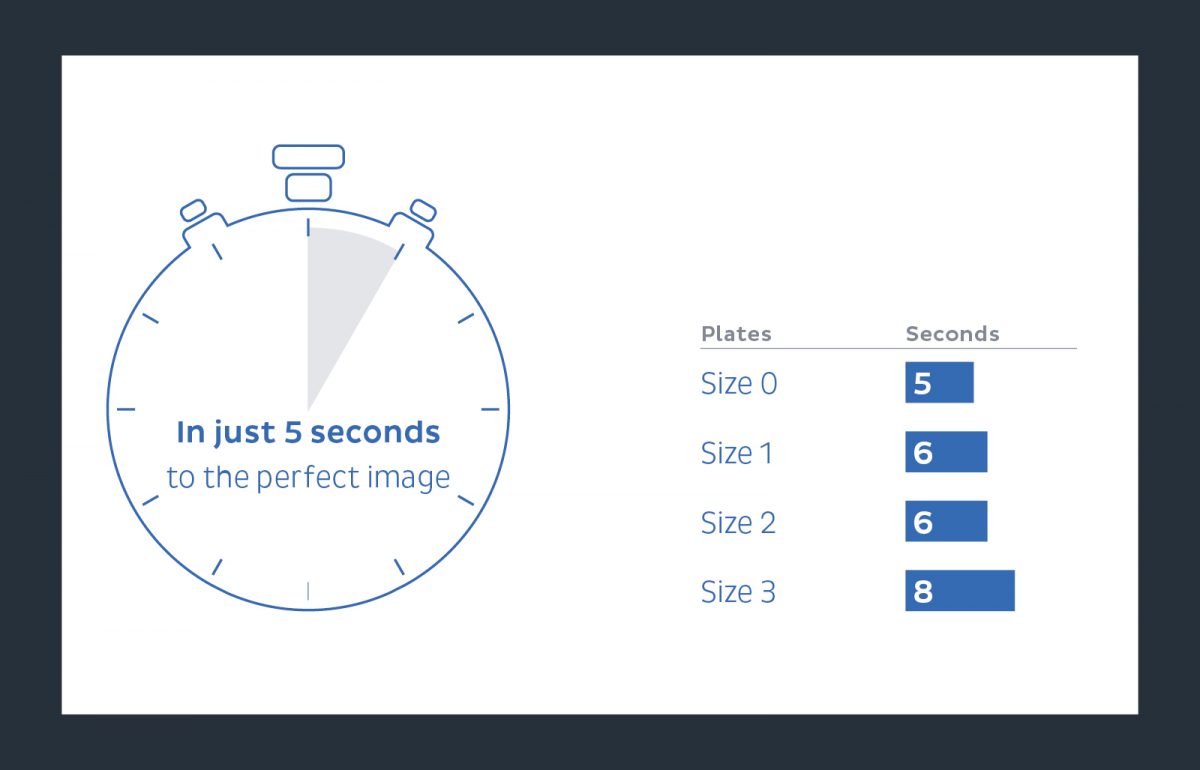Select the Size 0 row label
1200x770 pixels.
(x=738, y=384)
